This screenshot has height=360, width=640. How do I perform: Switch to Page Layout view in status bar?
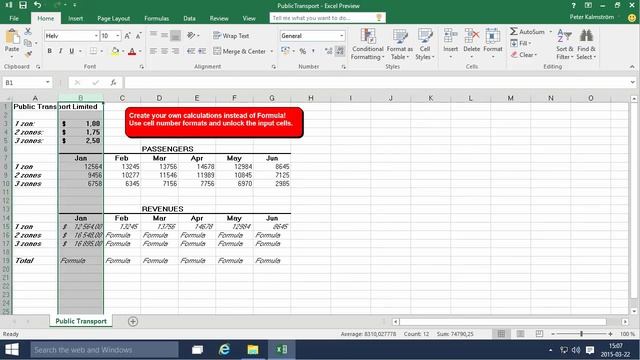tap(520, 334)
